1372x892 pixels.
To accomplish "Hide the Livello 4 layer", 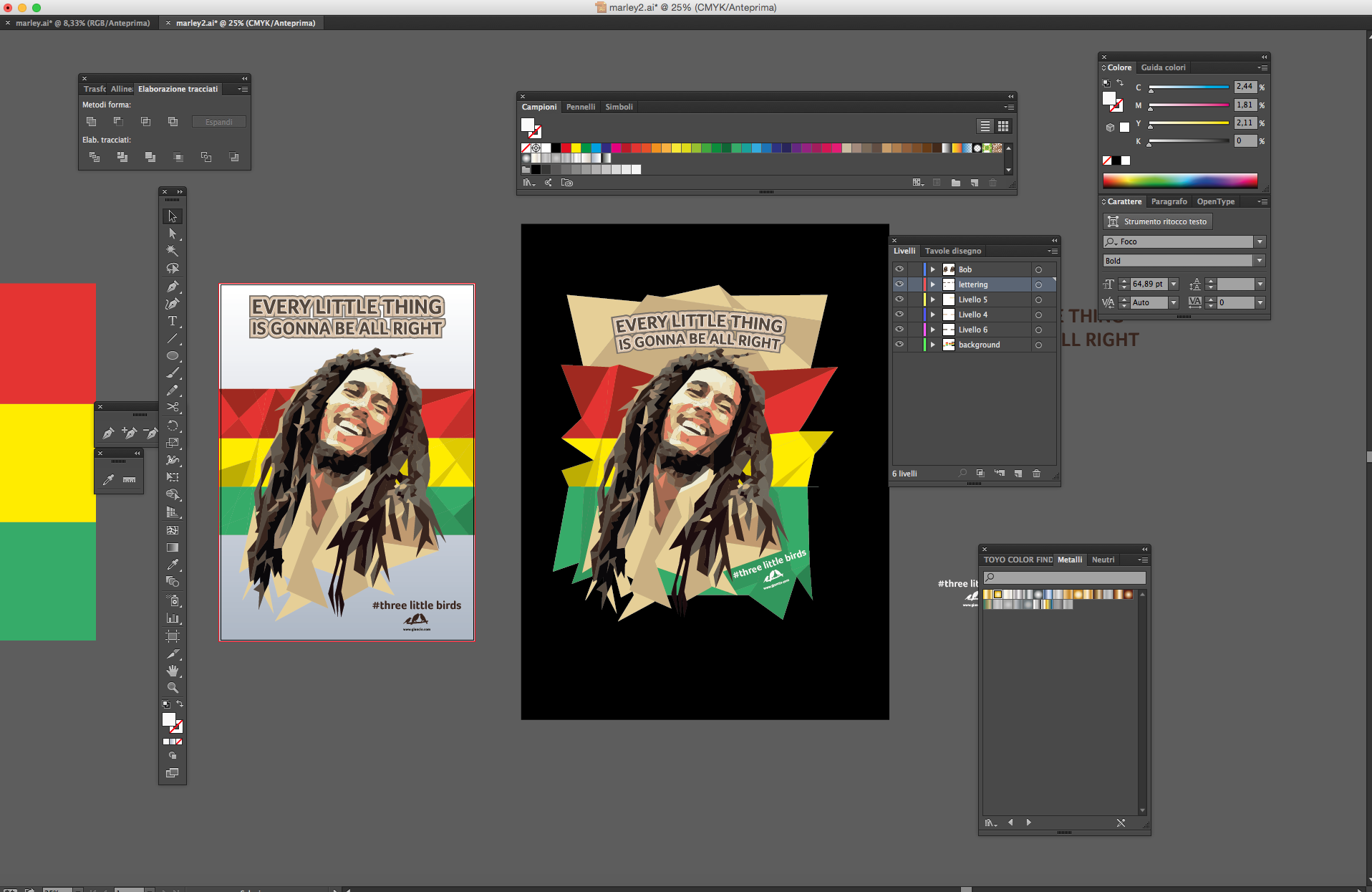I will tap(899, 315).
